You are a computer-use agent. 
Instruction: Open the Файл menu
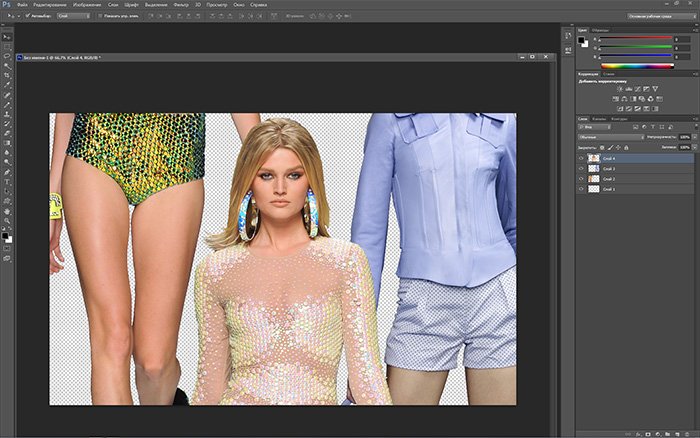click(x=22, y=6)
